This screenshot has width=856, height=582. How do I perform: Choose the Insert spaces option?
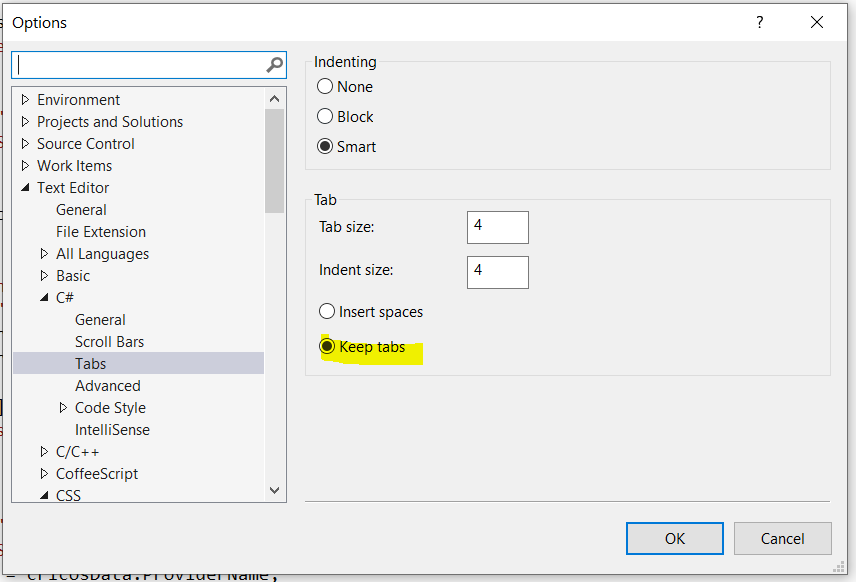pyautogui.click(x=326, y=312)
